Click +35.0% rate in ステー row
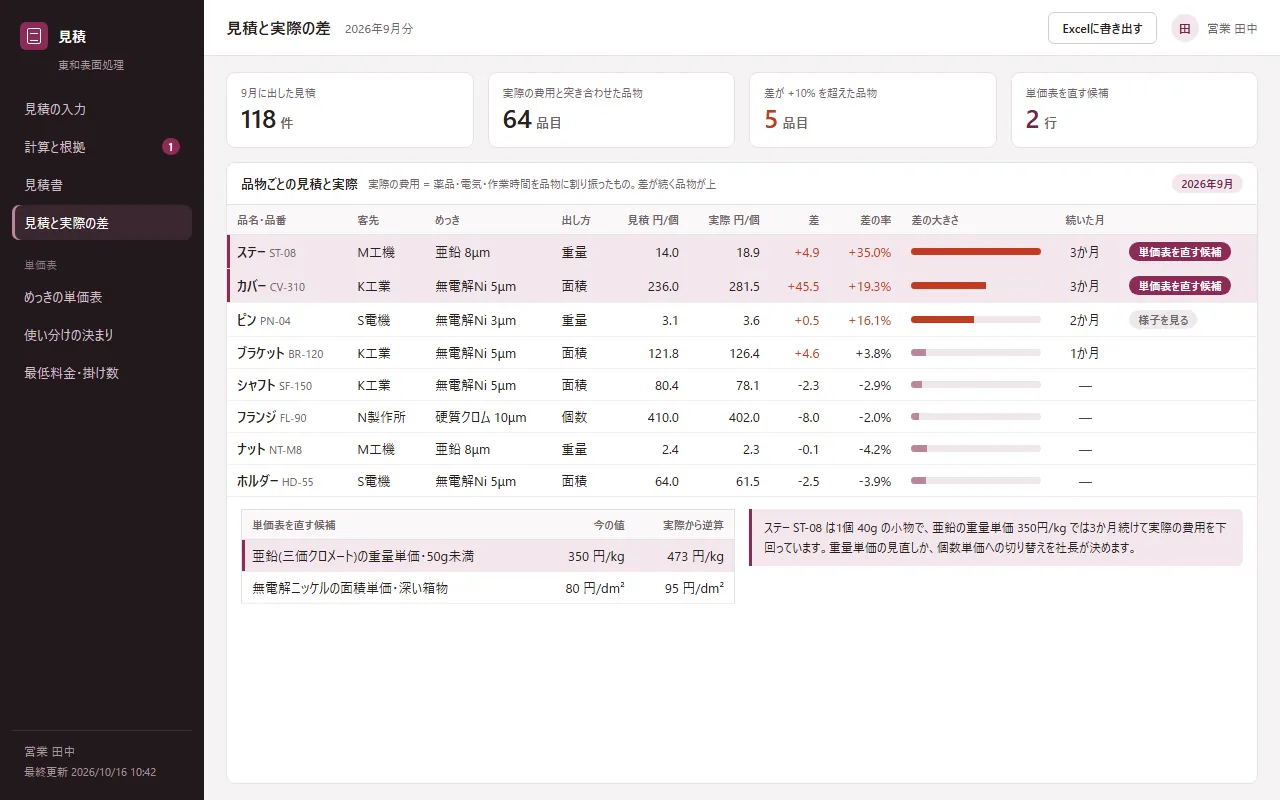The width and height of the screenshot is (1280, 800). click(869, 252)
